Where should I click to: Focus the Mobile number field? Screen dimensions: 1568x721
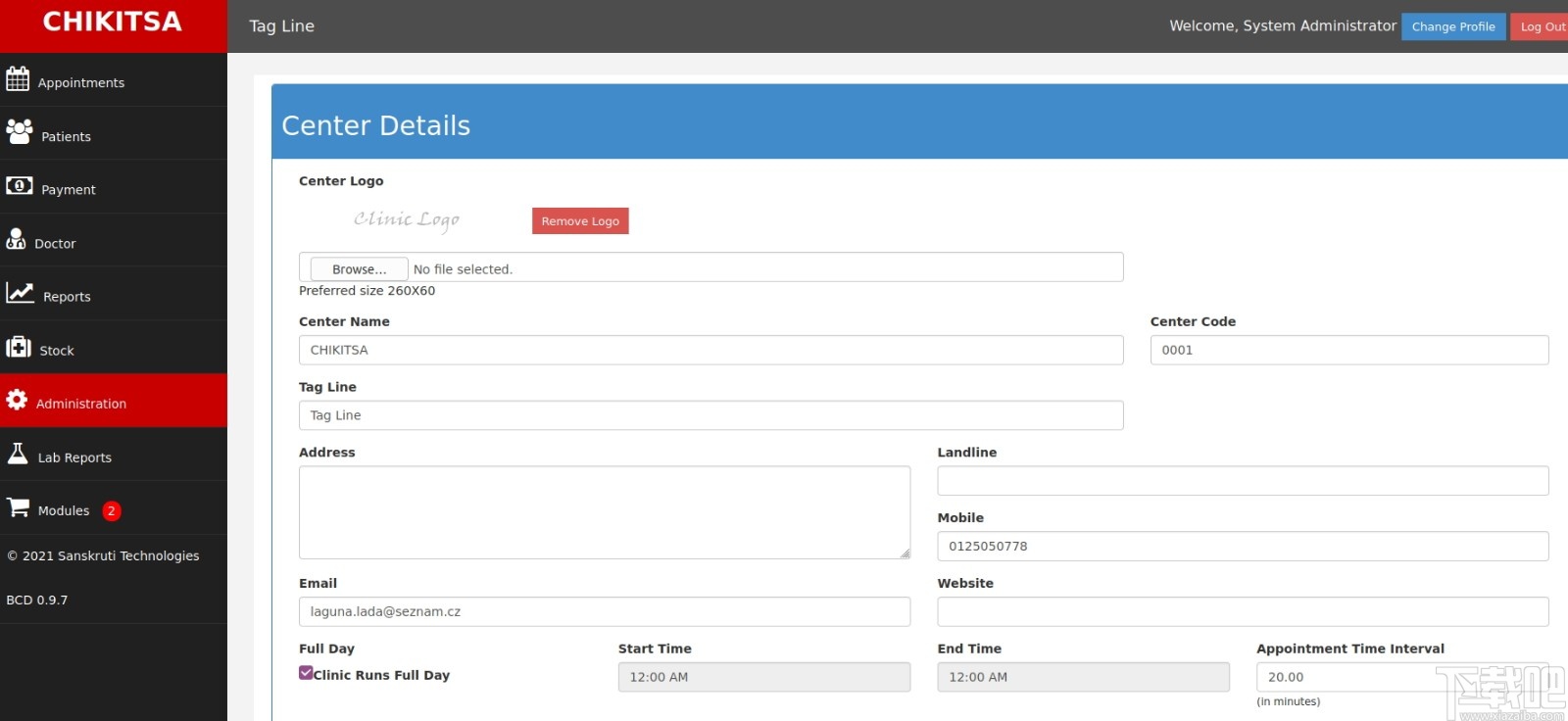point(1243,547)
